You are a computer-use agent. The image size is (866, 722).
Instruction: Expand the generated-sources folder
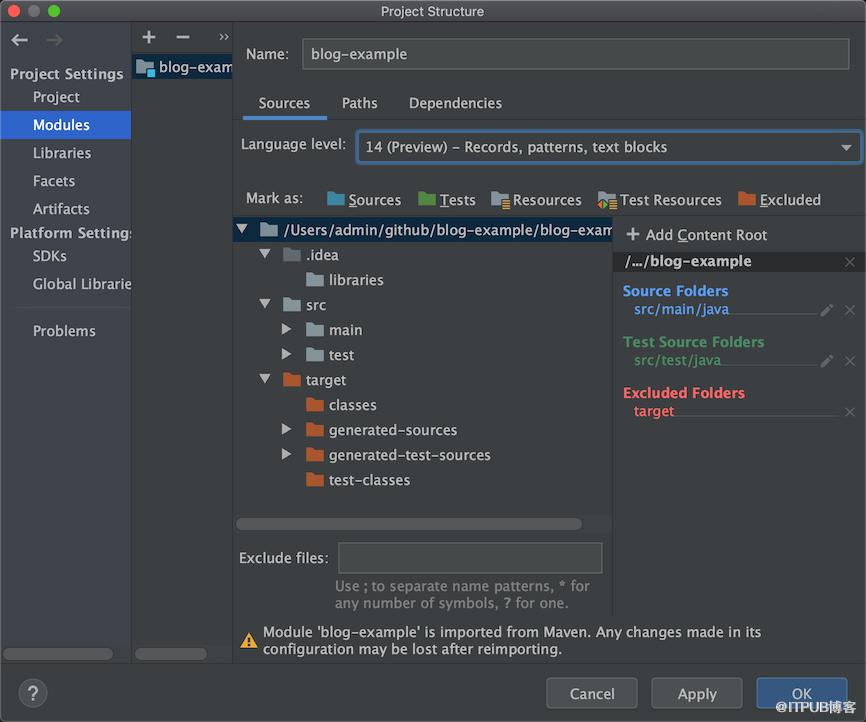click(286, 429)
